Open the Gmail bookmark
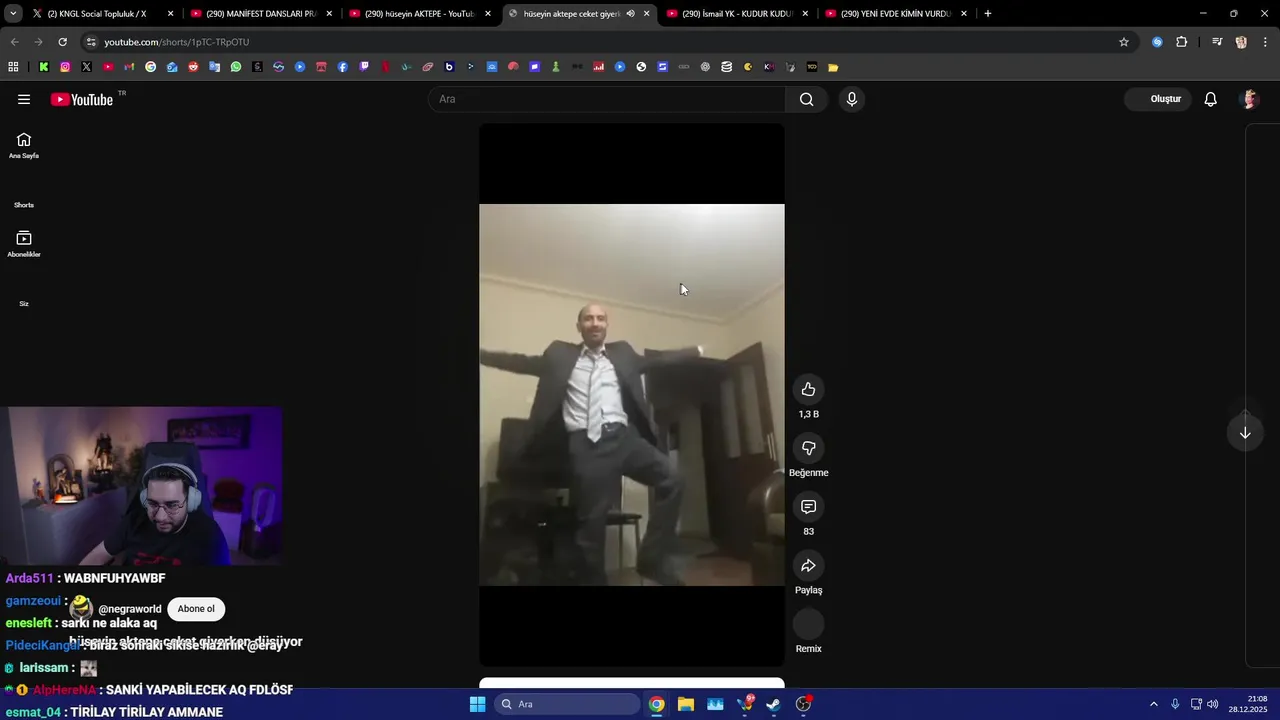This screenshot has height=720, width=1280. click(129, 67)
